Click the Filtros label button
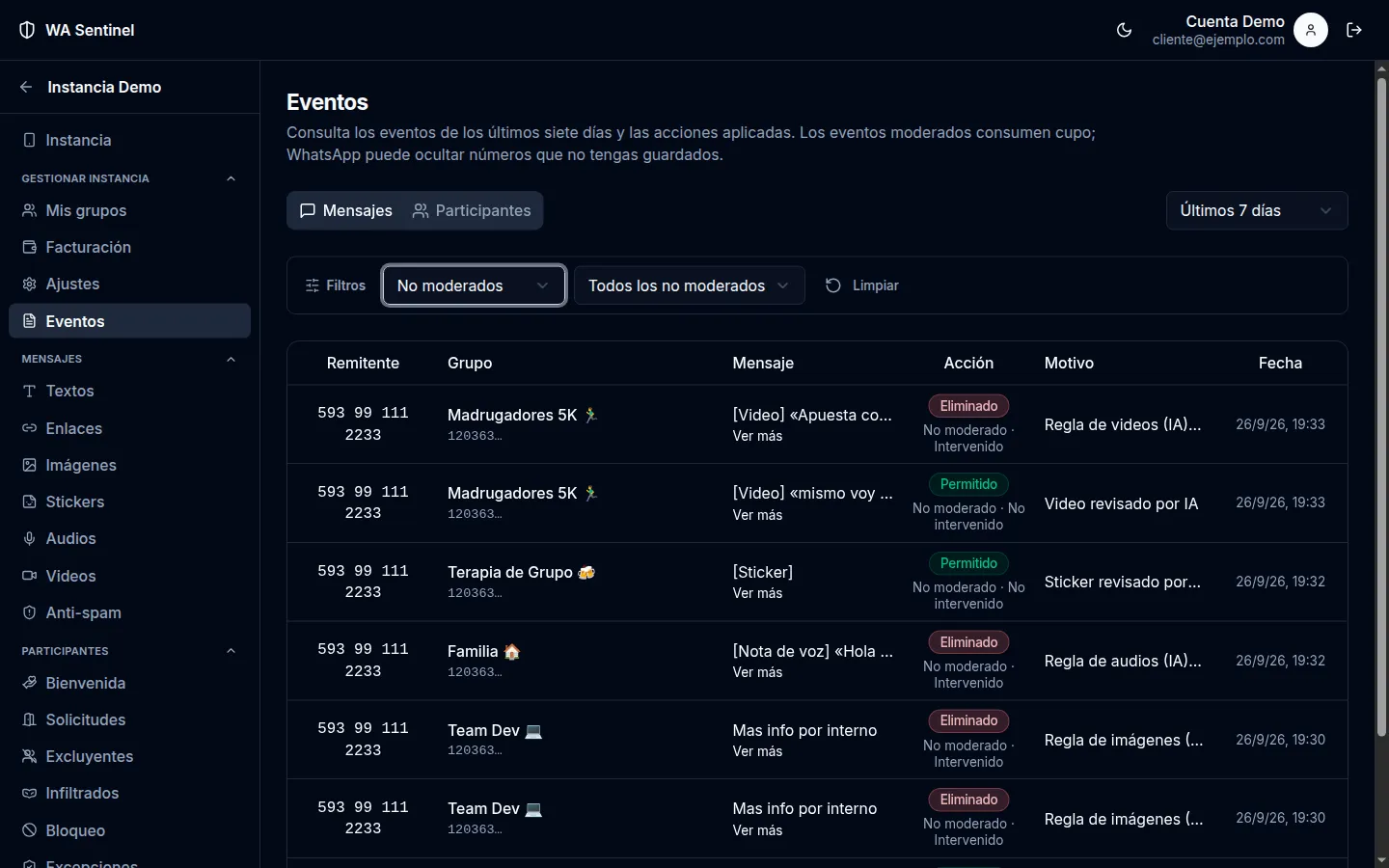Screen dimensions: 1389x868 [x=336, y=285]
